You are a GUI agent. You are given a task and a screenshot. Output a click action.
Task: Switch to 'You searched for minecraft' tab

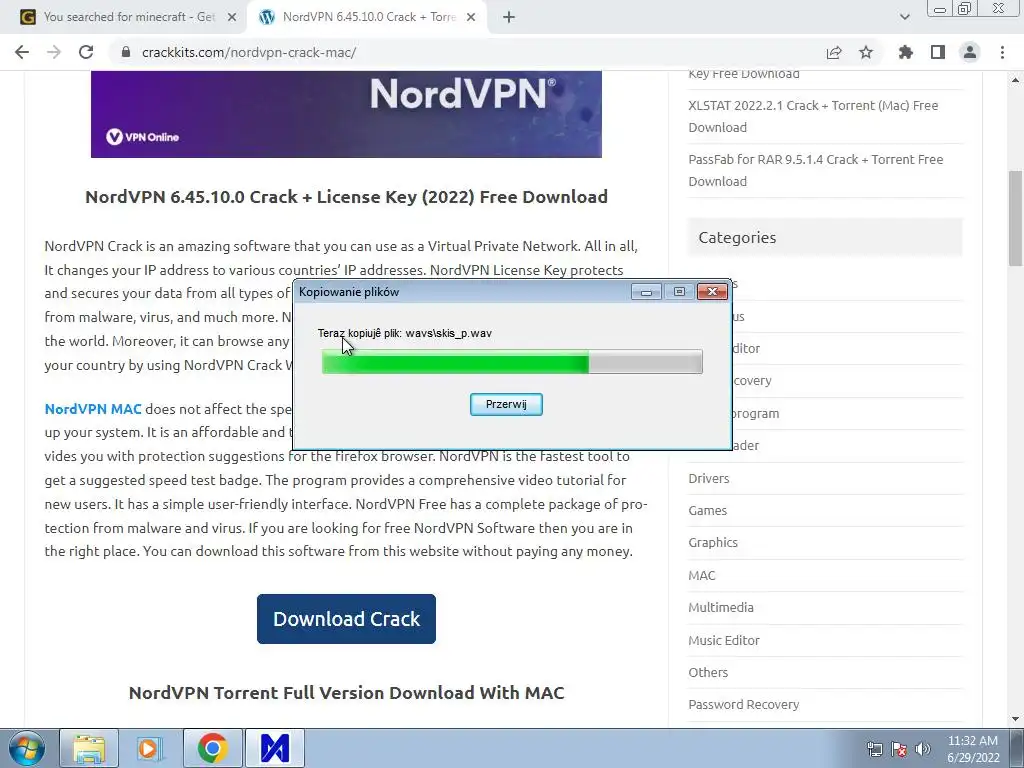click(x=129, y=17)
